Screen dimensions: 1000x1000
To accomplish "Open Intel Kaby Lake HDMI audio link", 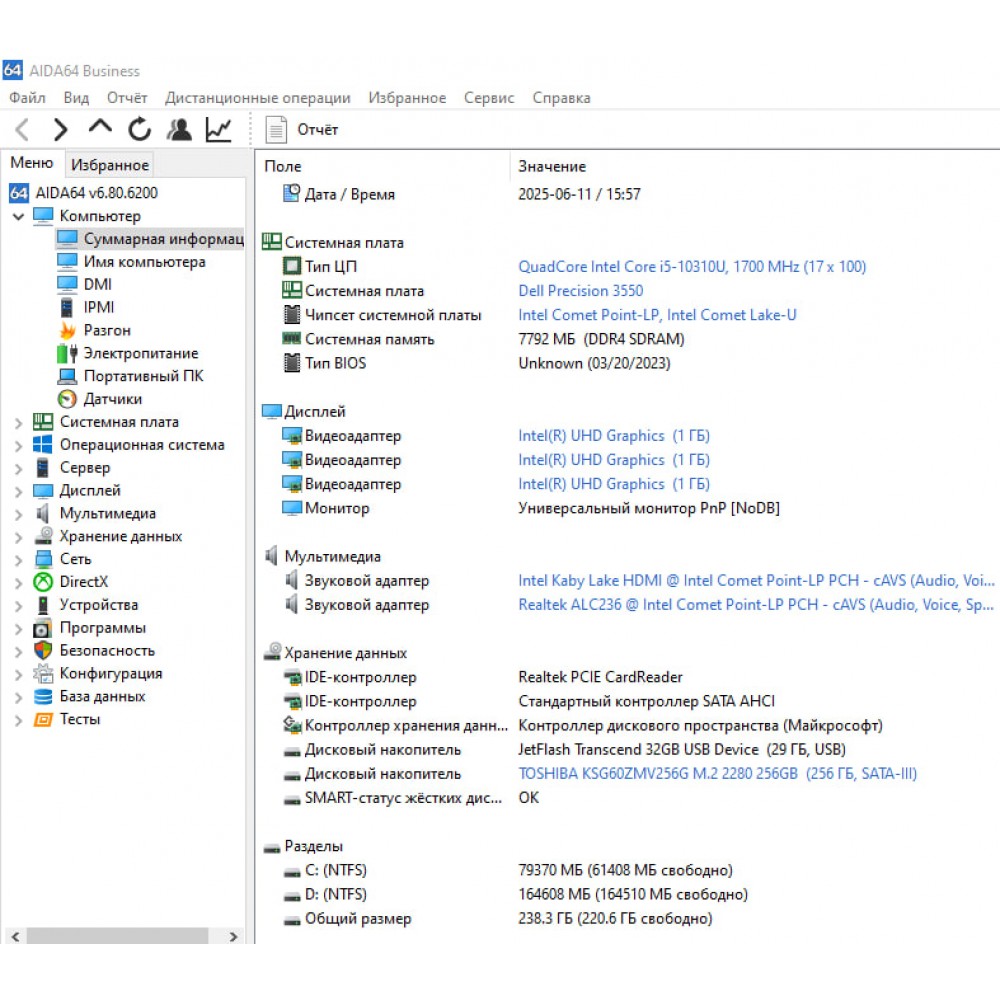I will tap(756, 580).
